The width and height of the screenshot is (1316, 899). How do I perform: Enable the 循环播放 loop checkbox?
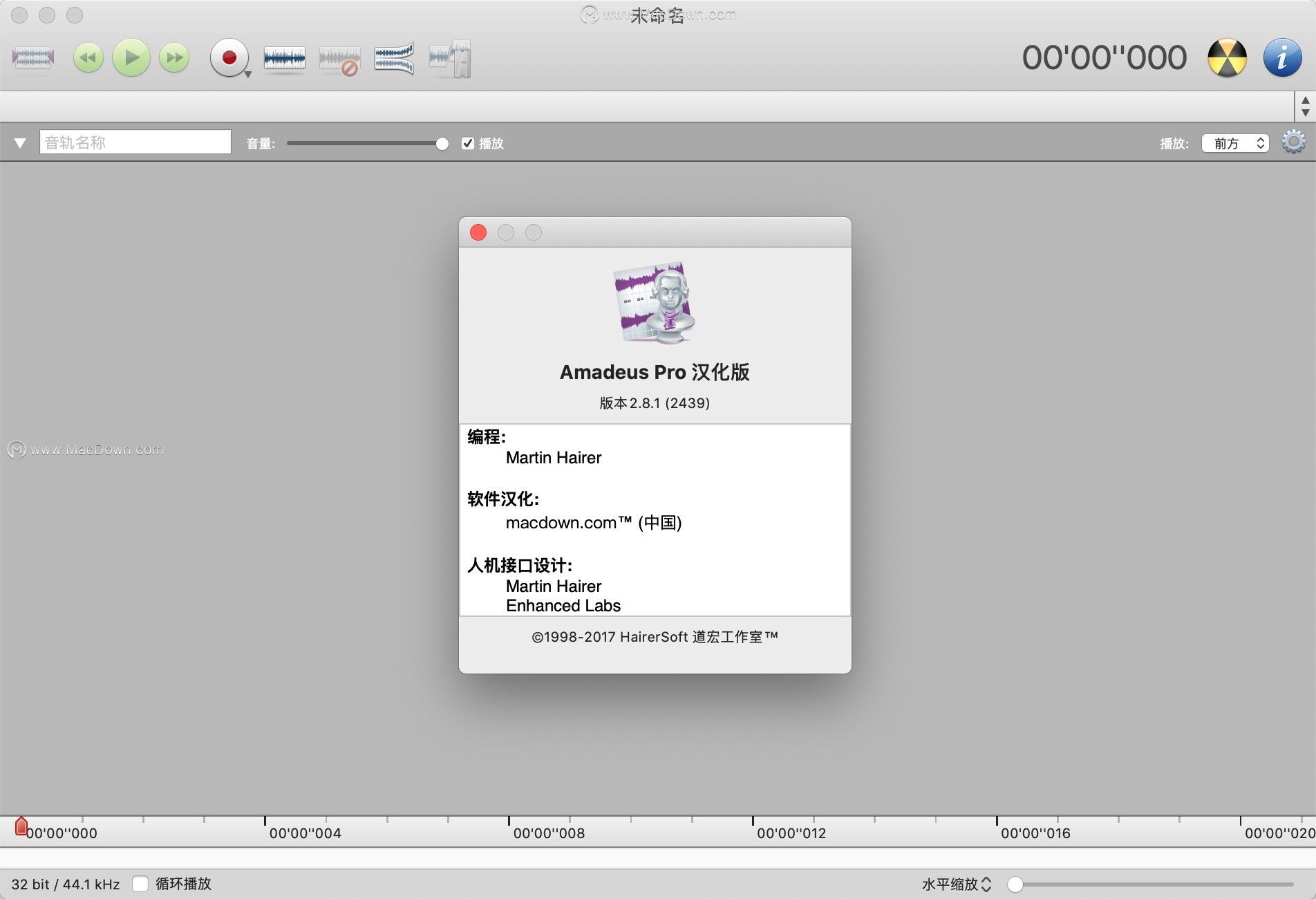tap(140, 884)
